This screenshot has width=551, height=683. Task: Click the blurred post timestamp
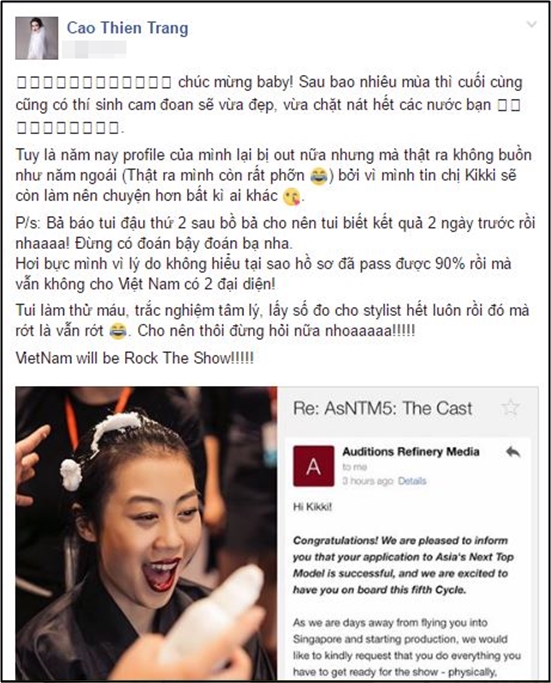(94, 49)
